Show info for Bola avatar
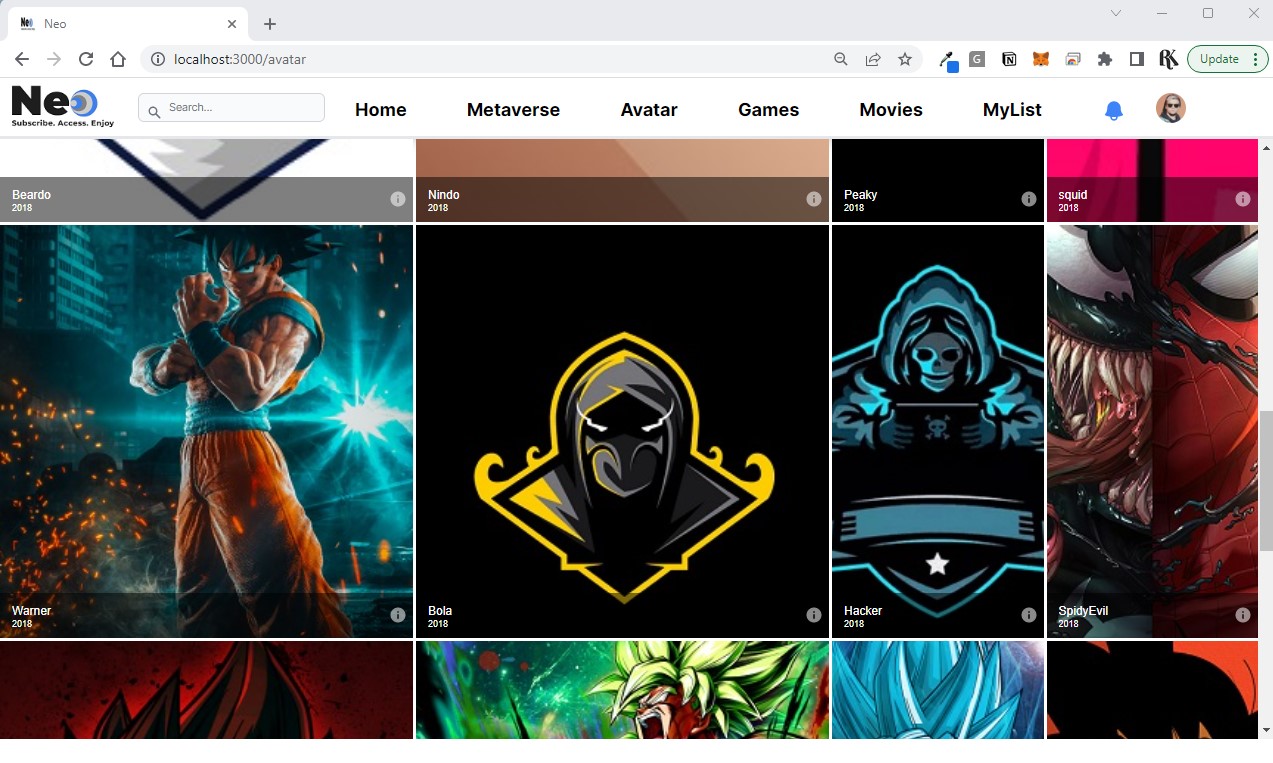Viewport: 1273px width, 763px height. 814,615
